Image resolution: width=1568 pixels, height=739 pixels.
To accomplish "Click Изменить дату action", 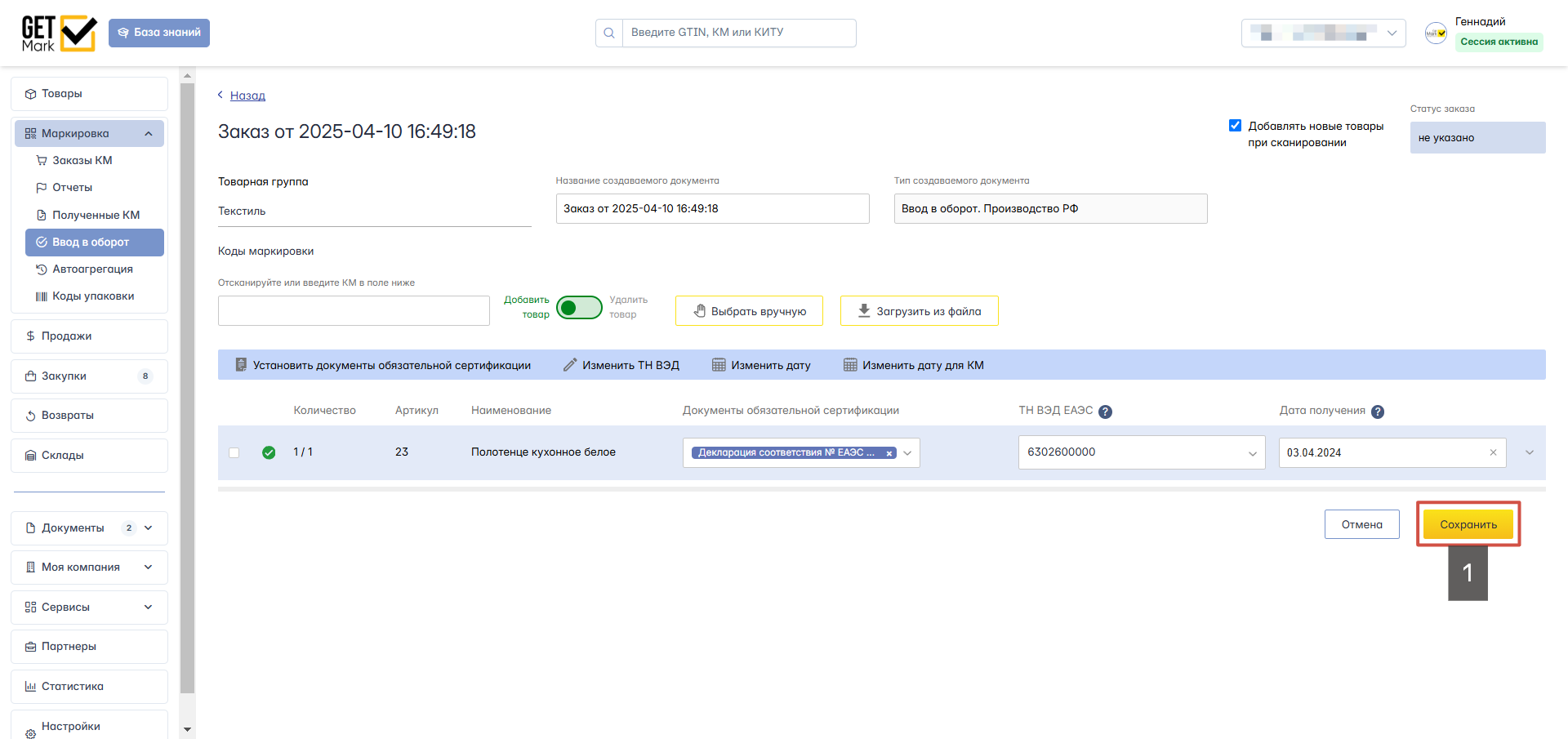I will 761,365.
